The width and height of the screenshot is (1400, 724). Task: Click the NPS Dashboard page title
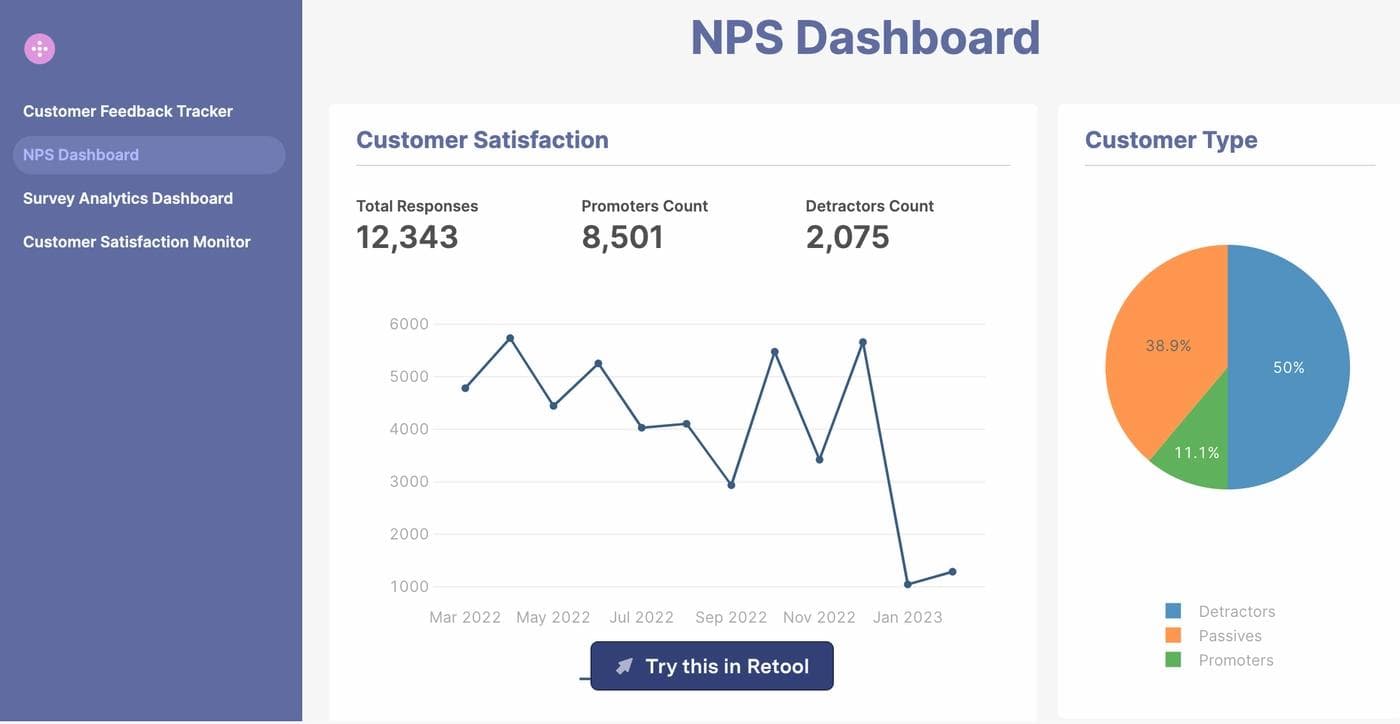(865, 38)
